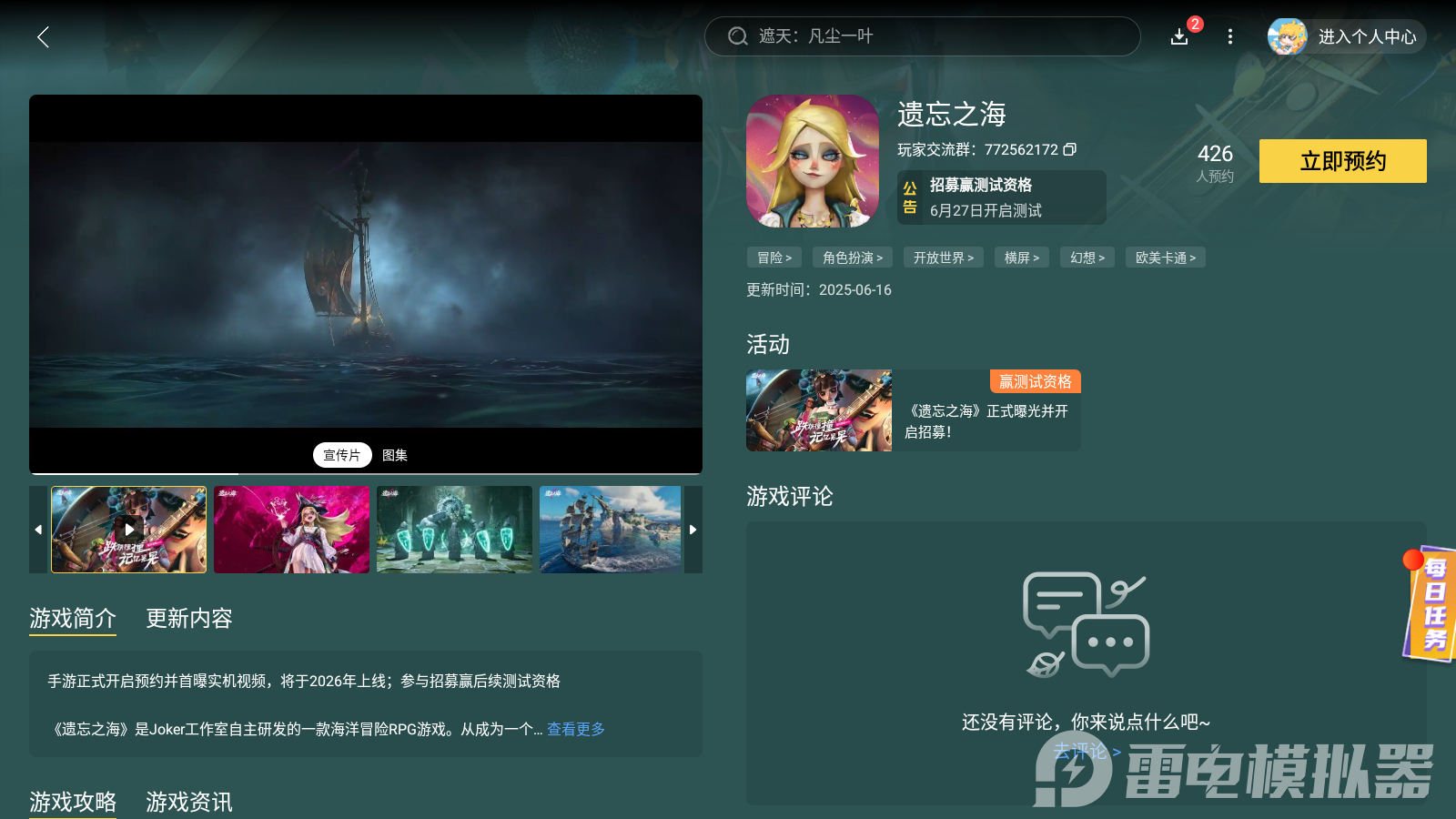Image resolution: width=1456 pixels, height=819 pixels.
Task: Open the 冒险 category tag
Action: (773, 258)
